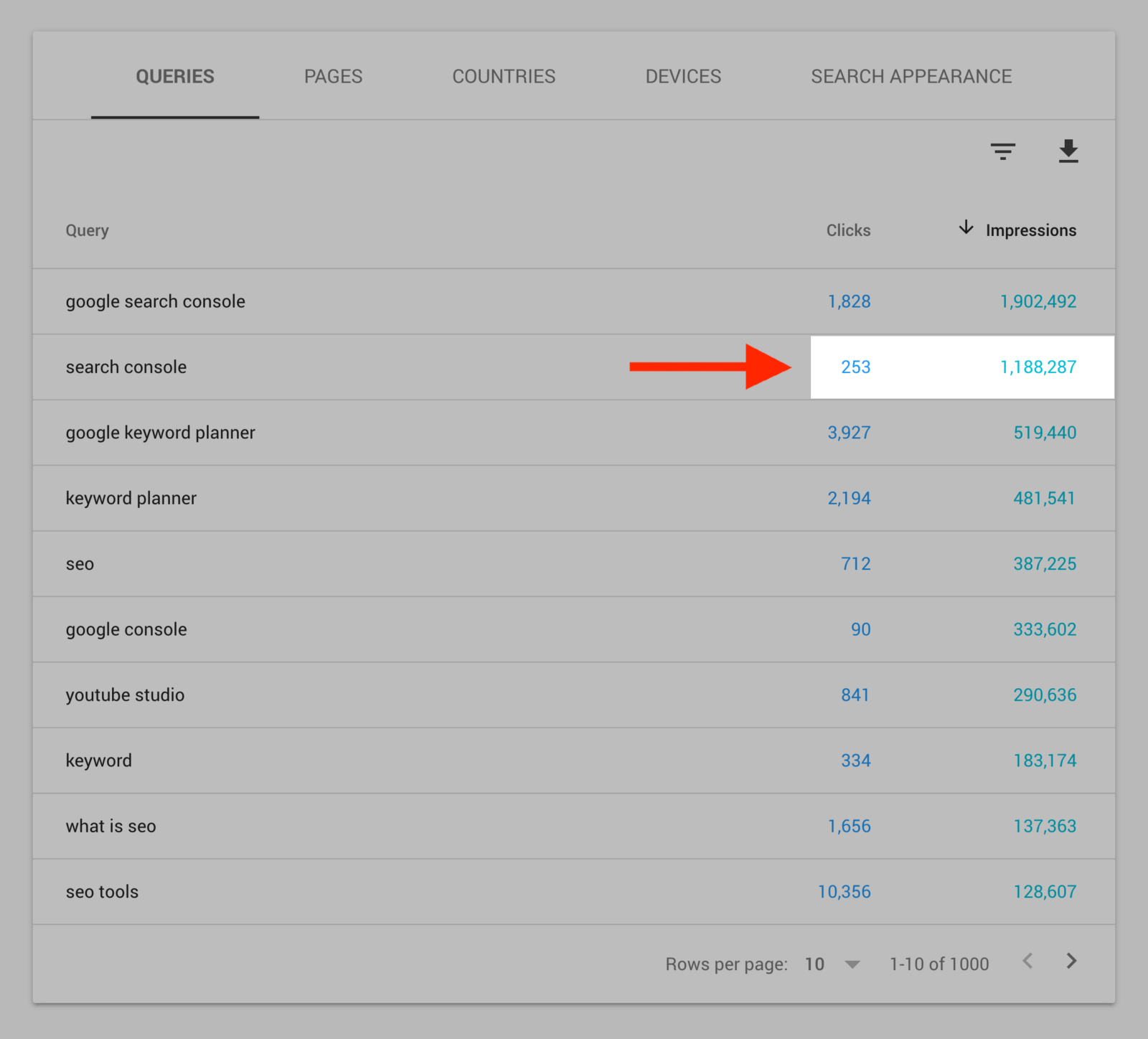Click the 1,828 clicks value
The image size is (1148, 1039).
click(x=849, y=301)
